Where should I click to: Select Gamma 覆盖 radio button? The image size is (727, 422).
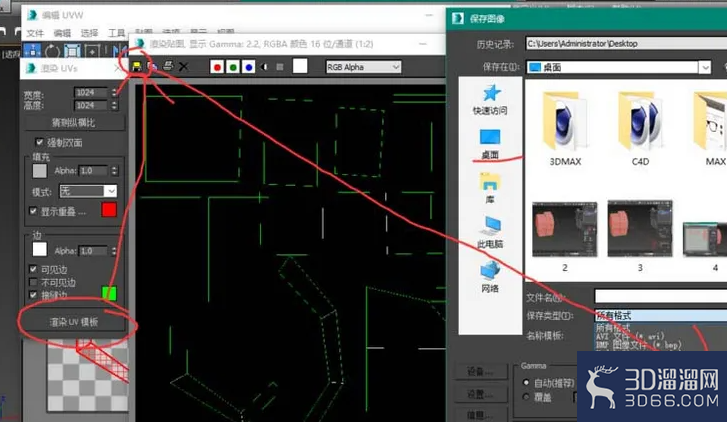click(x=526, y=397)
